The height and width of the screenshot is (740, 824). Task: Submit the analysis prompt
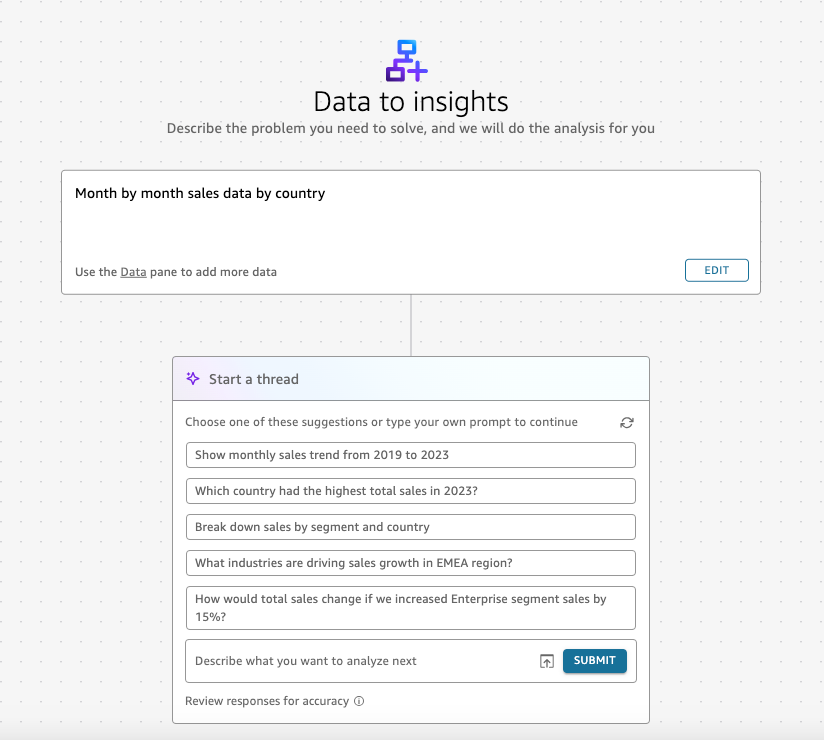tap(594, 661)
